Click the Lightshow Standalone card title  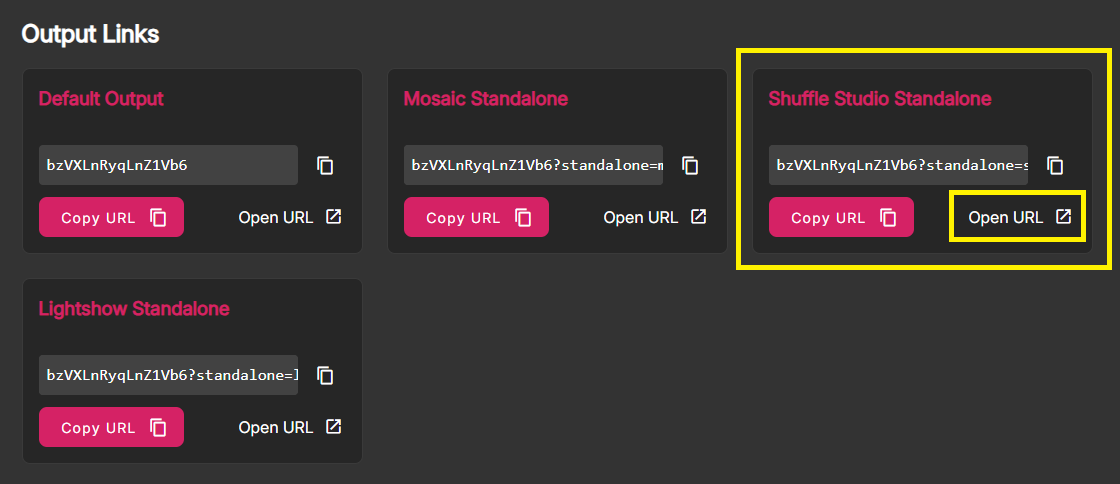click(134, 308)
